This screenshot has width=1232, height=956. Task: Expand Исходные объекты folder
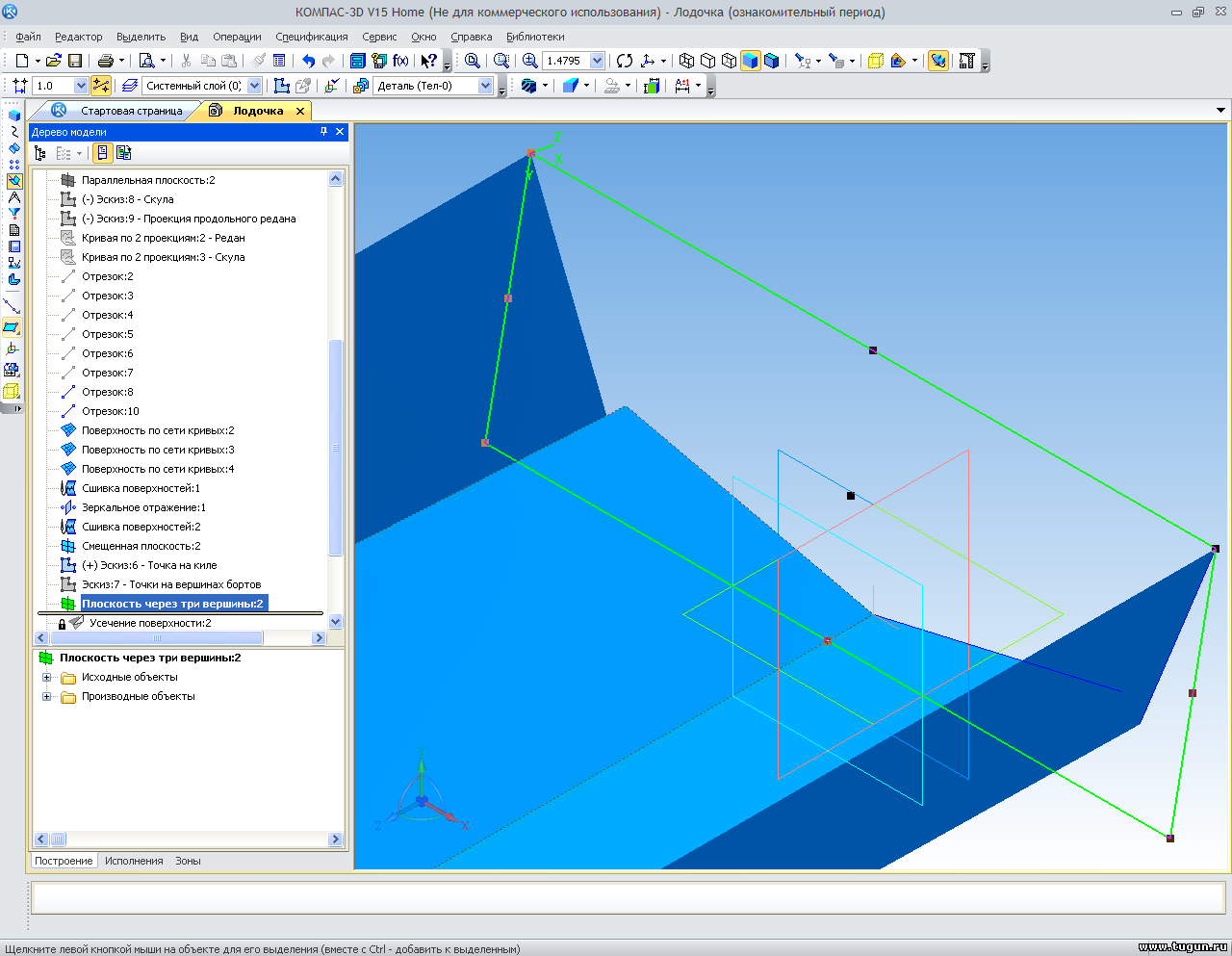click(x=46, y=678)
